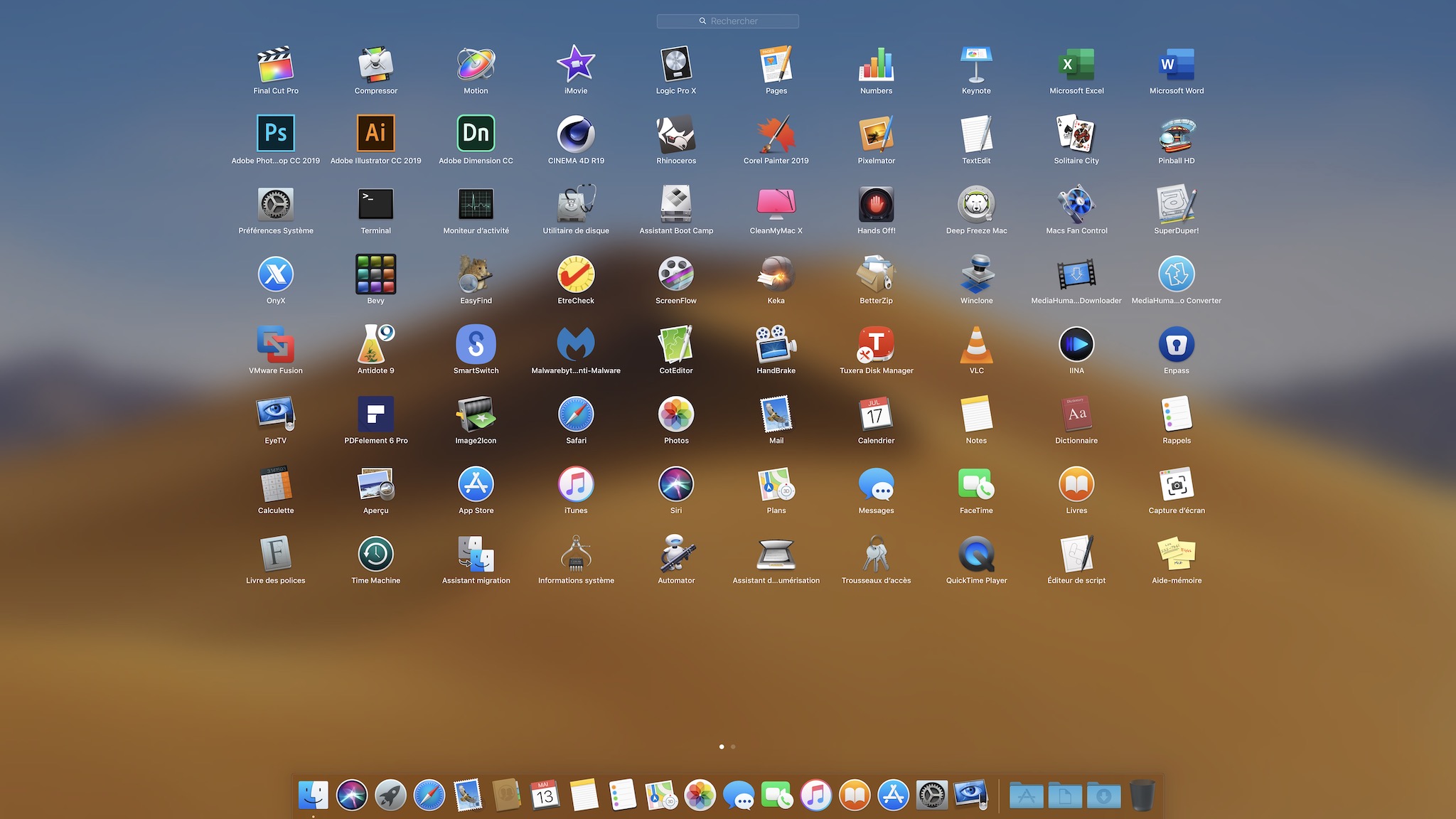Image resolution: width=1456 pixels, height=819 pixels.
Task: Open Solitaire City game
Action: click(x=1076, y=133)
